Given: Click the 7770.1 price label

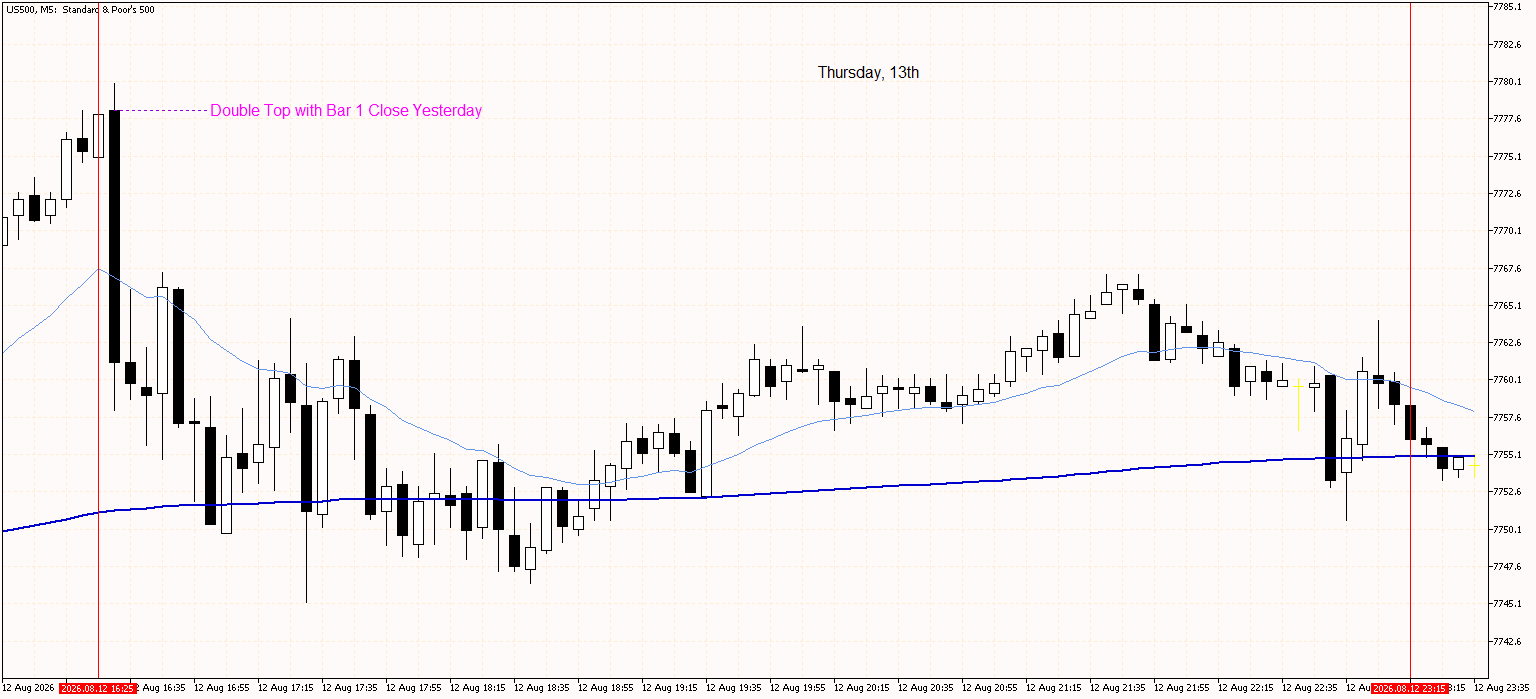Looking at the screenshot, I should tap(1506, 230).
